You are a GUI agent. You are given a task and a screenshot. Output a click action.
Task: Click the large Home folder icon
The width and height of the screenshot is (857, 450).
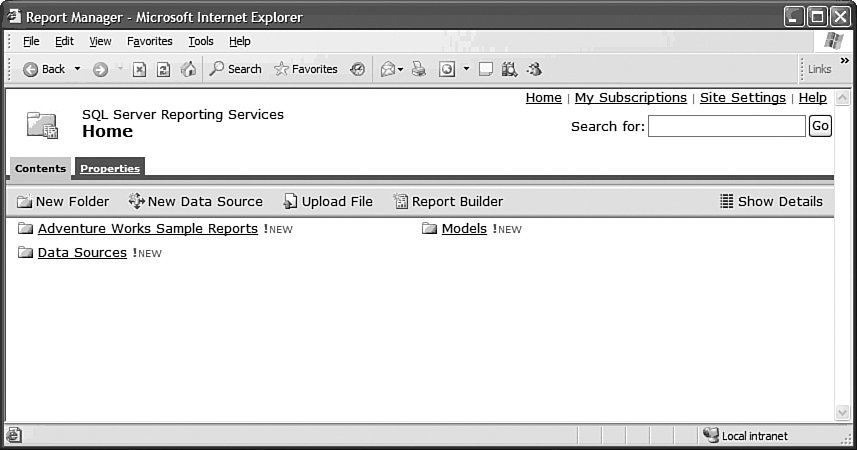(42, 125)
